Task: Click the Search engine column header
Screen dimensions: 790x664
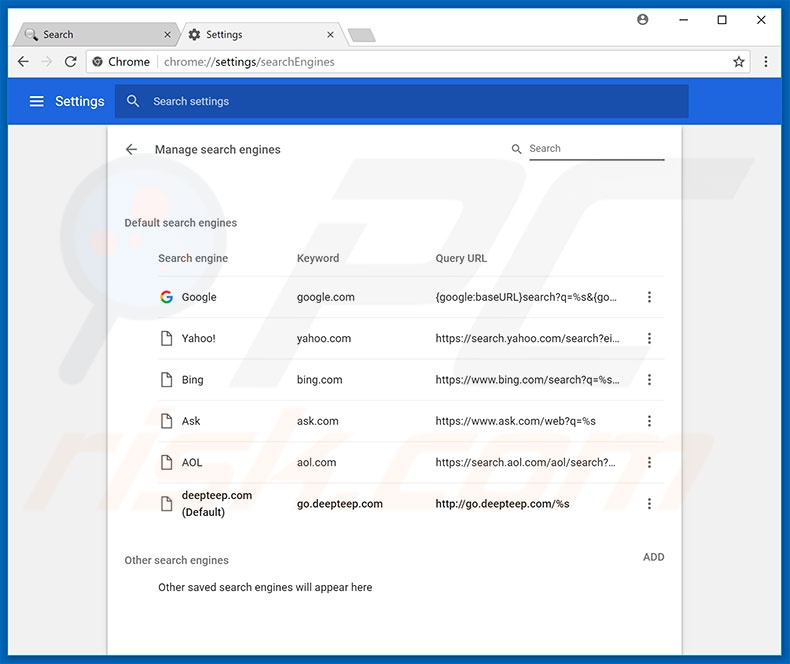Action: [x=193, y=258]
